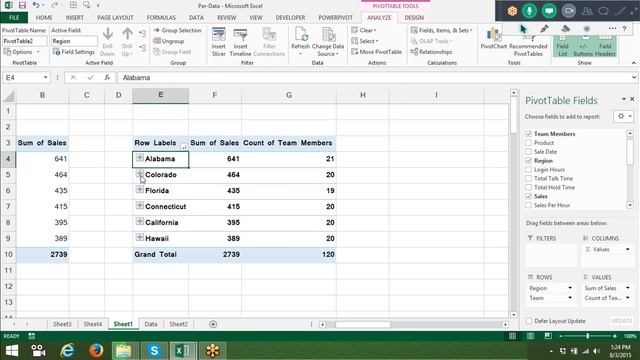Adjust the zoom slider in status bar
This screenshot has width=640, height=360.
click(x=587, y=336)
